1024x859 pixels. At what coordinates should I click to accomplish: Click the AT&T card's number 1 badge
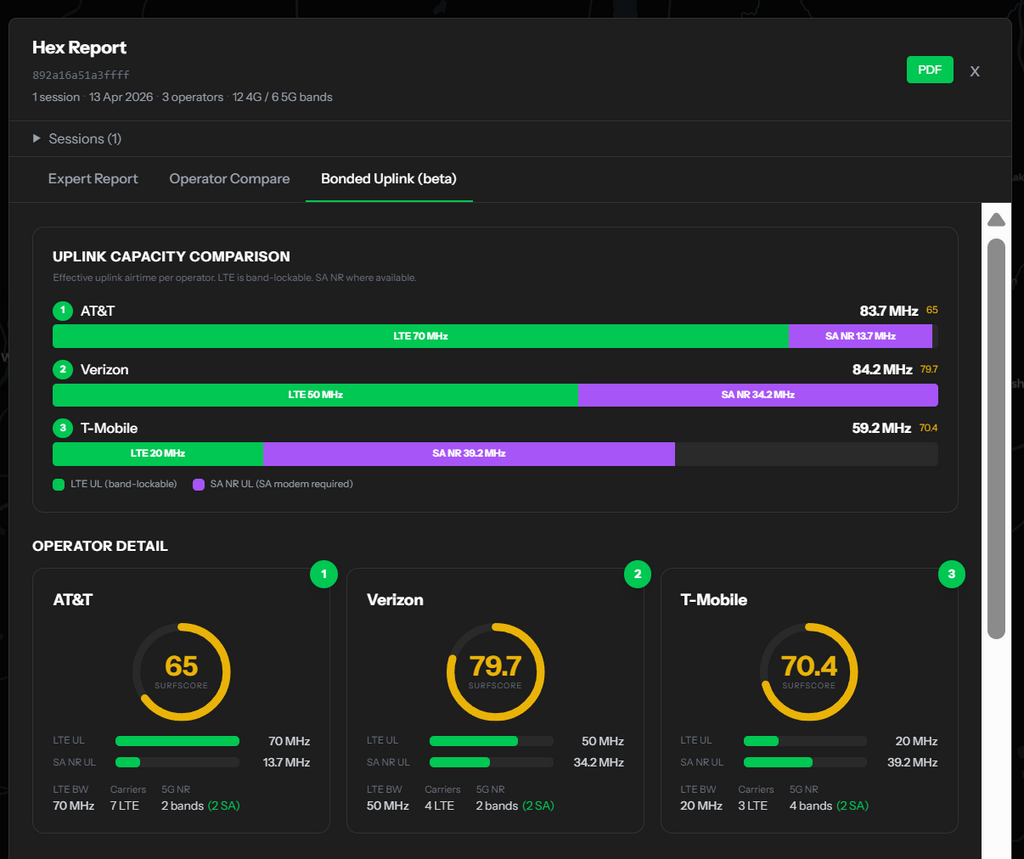tap(323, 574)
